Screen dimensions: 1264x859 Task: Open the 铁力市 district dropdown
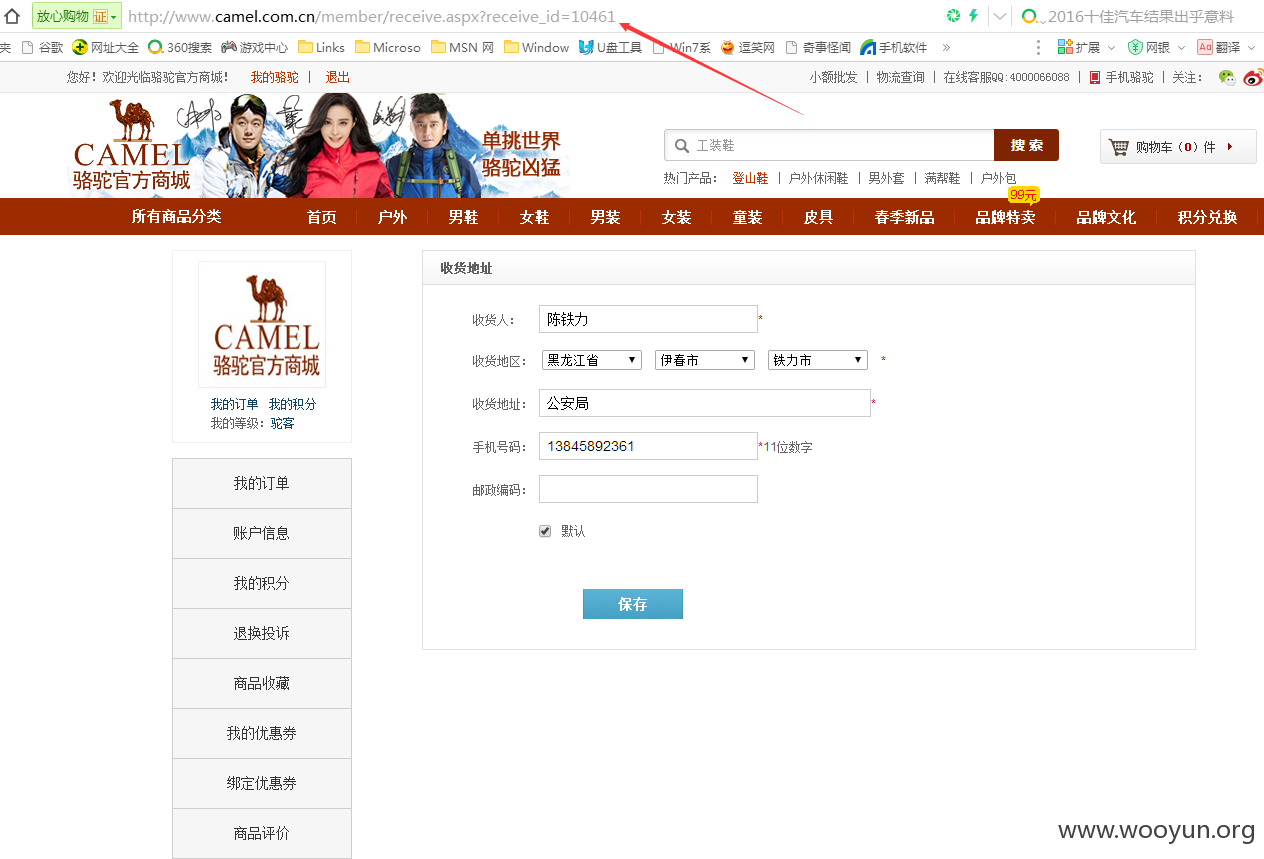pyautogui.click(x=817, y=360)
